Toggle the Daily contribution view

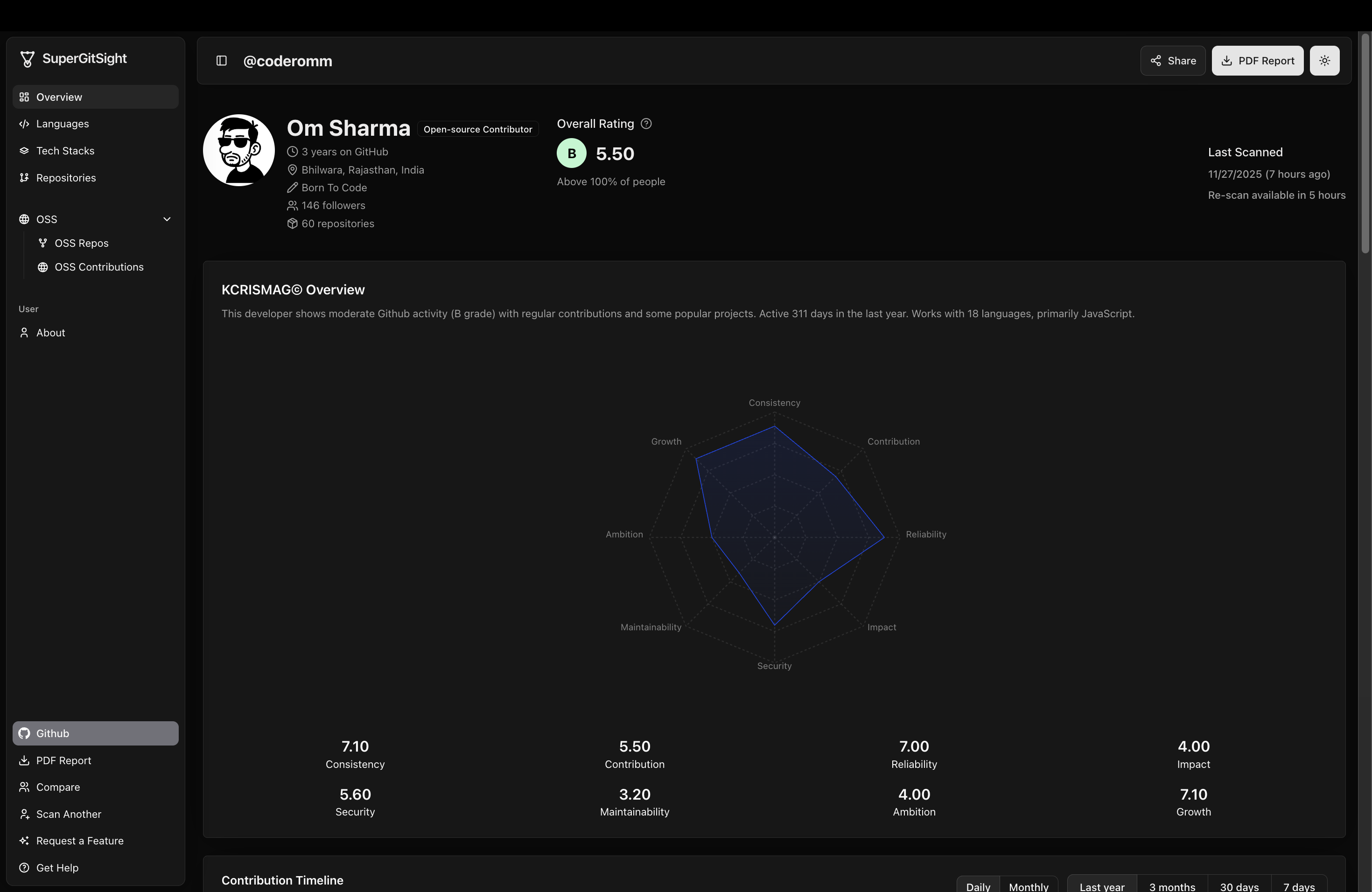coord(978,887)
